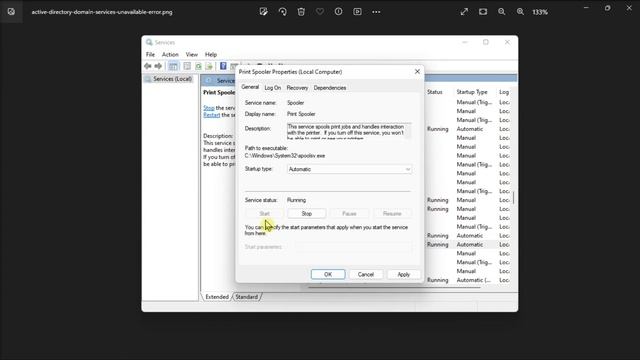Toggle full screen with expand arrows

(464, 12)
